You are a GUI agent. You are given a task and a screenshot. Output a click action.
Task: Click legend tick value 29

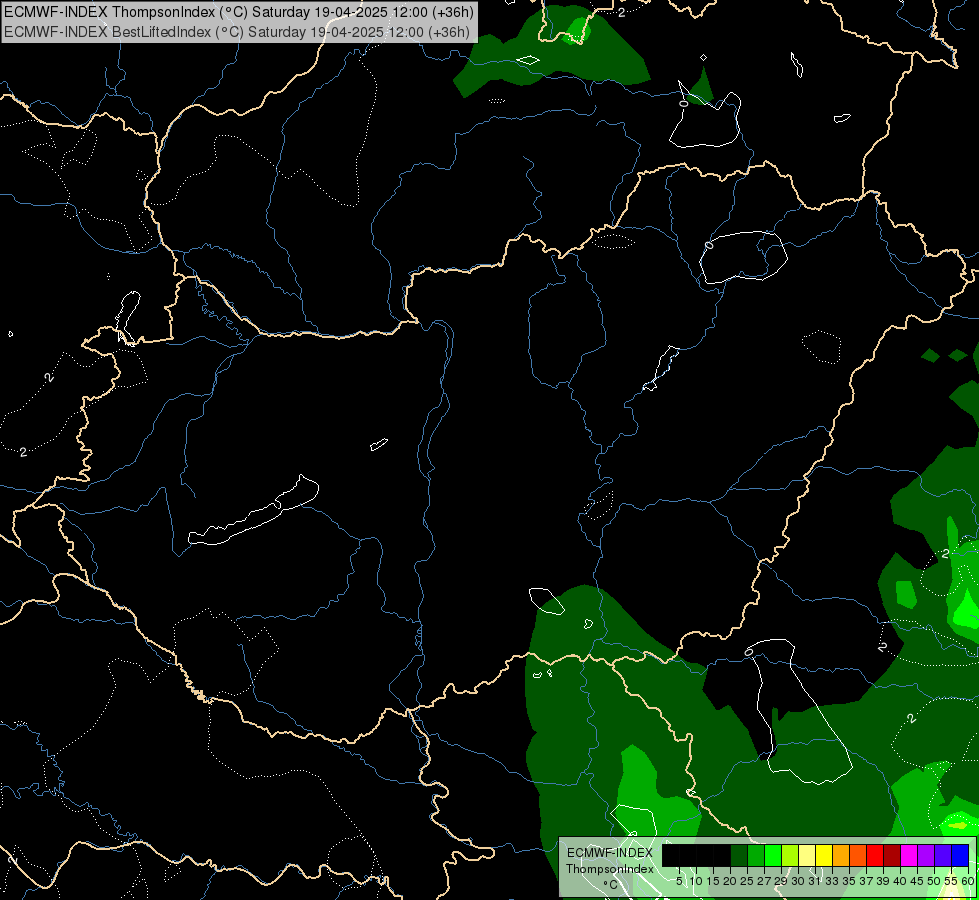(781, 881)
